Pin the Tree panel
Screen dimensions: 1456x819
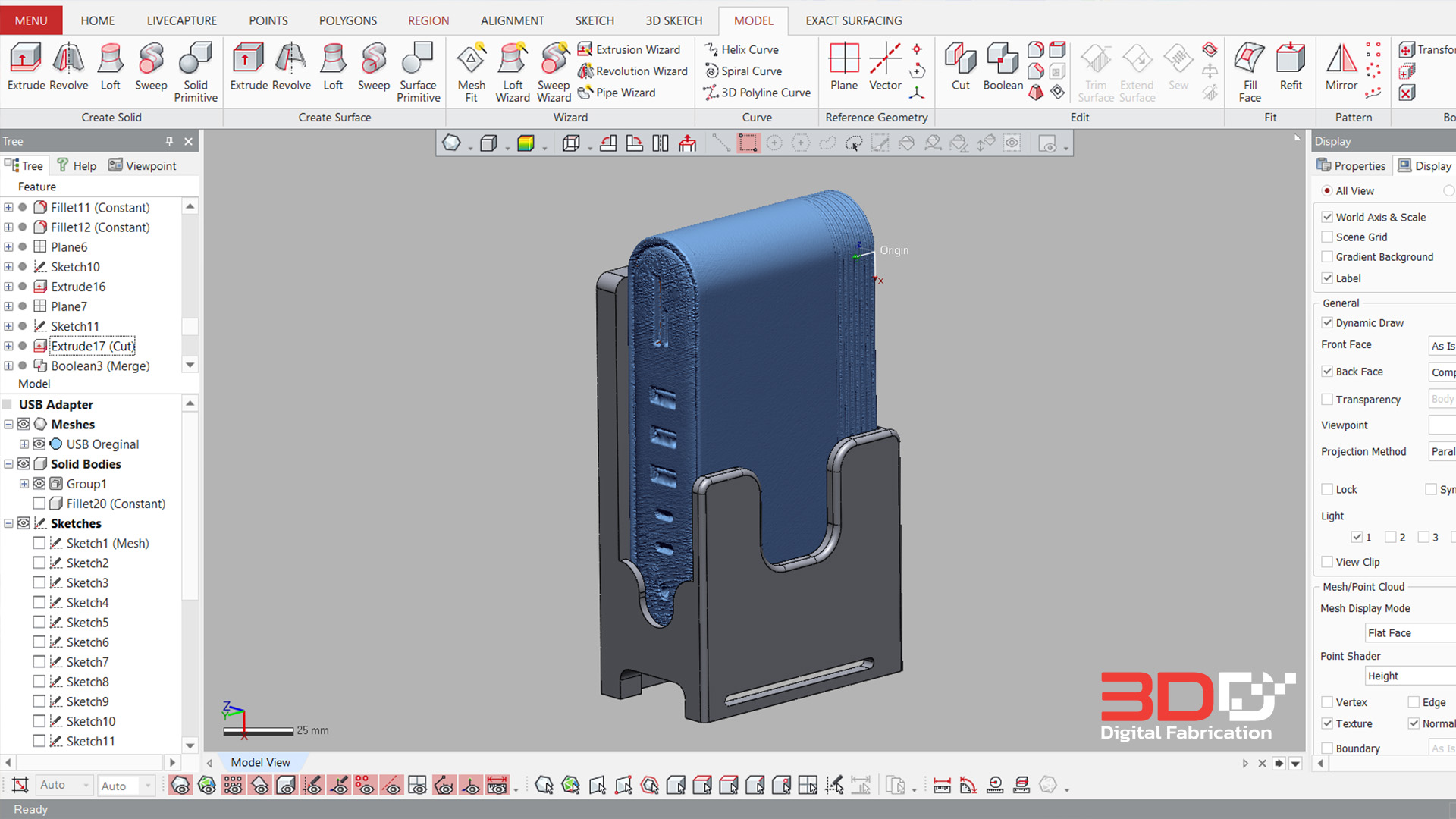(169, 141)
